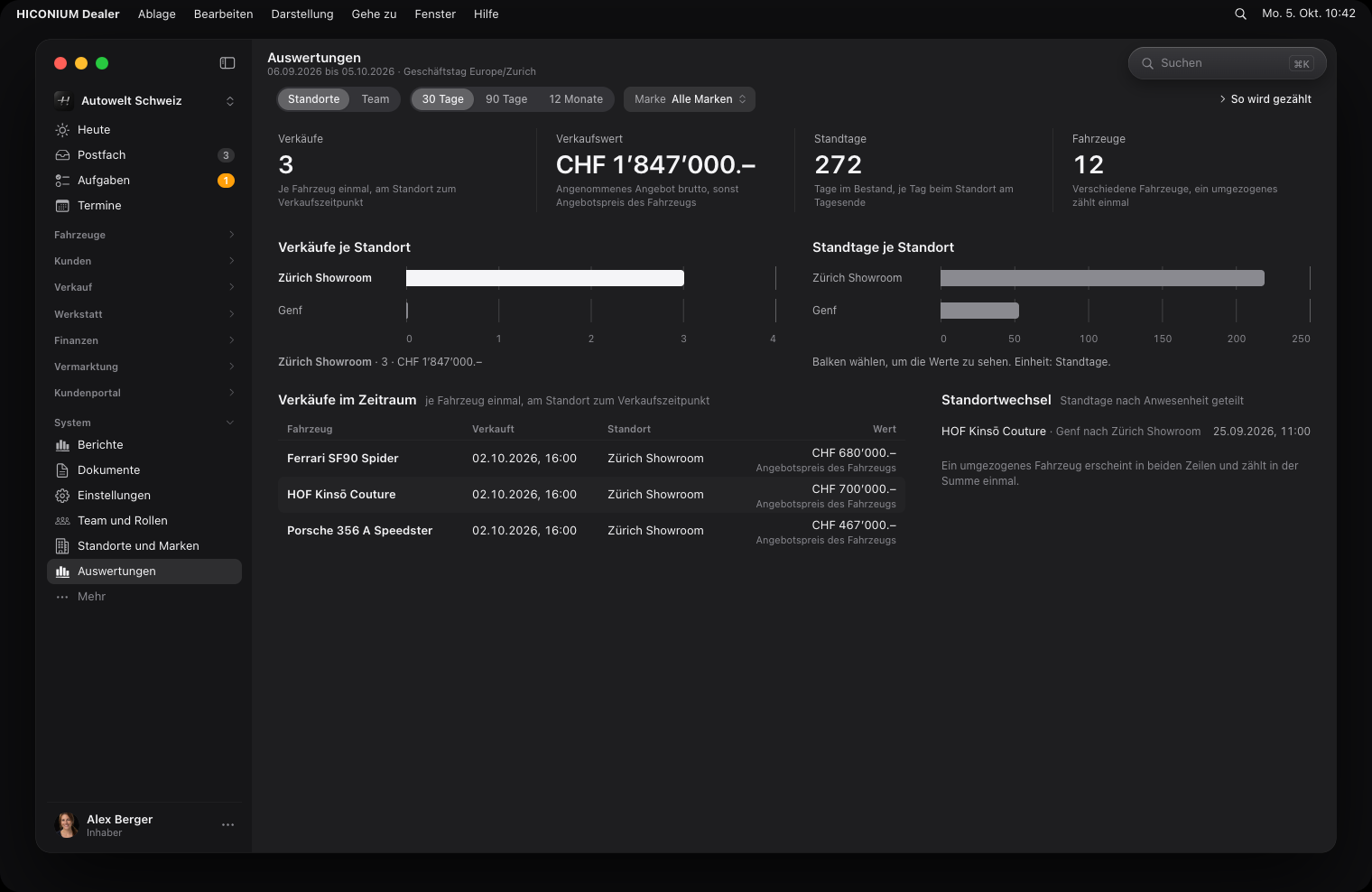Open the Autowelt Schweiz dealer switcher
This screenshot has height=892, width=1372.
click(144, 100)
